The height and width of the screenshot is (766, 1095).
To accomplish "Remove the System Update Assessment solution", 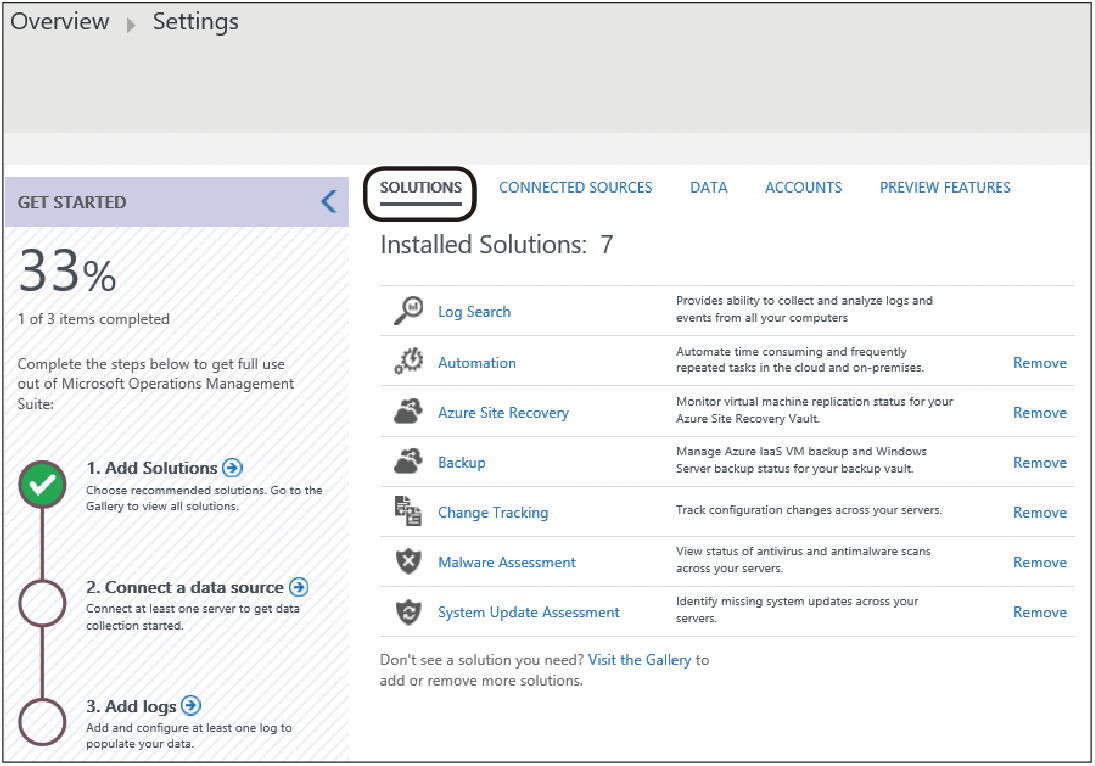I will coord(1040,612).
